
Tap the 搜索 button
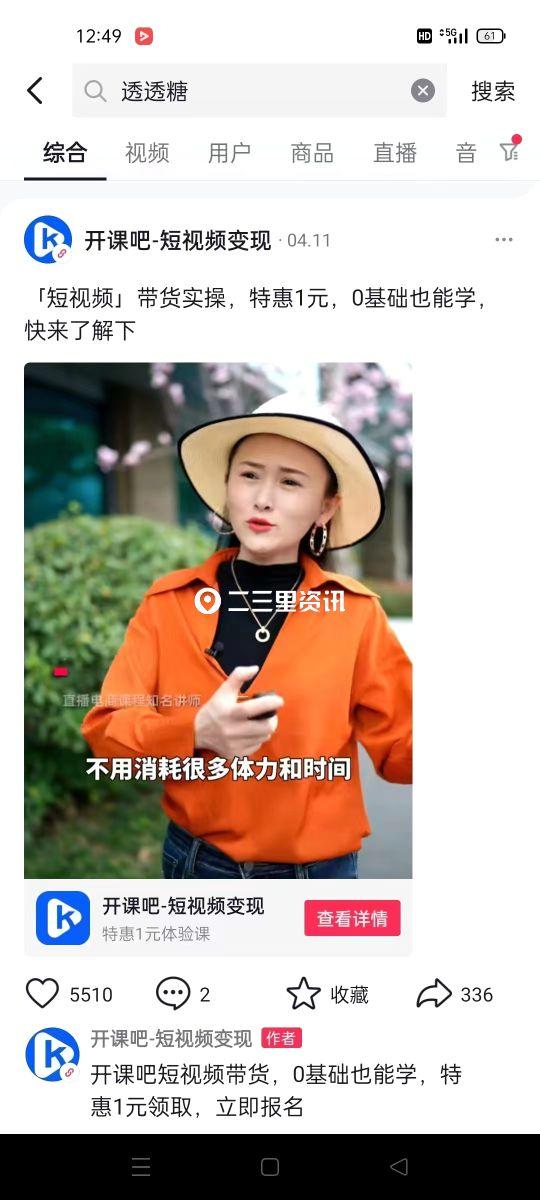click(x=493, y=91)
